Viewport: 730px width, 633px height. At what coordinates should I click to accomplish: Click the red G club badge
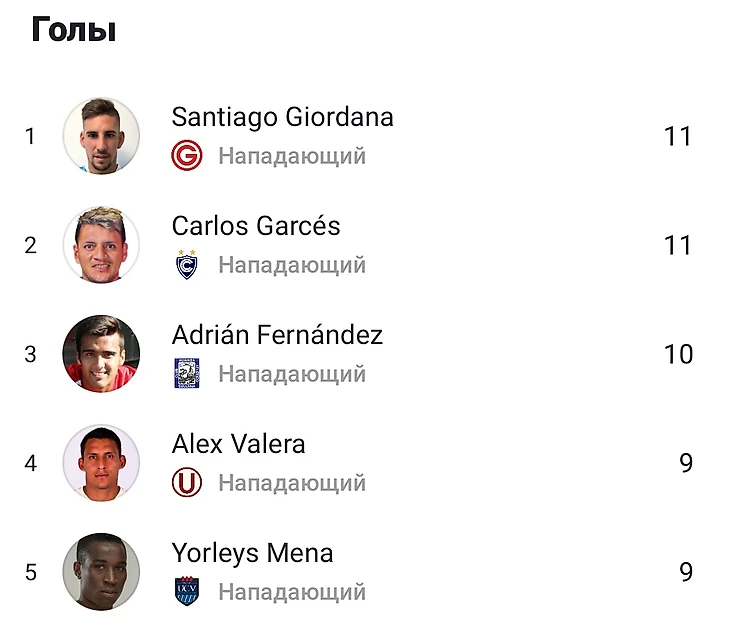(x=187, y=156)
